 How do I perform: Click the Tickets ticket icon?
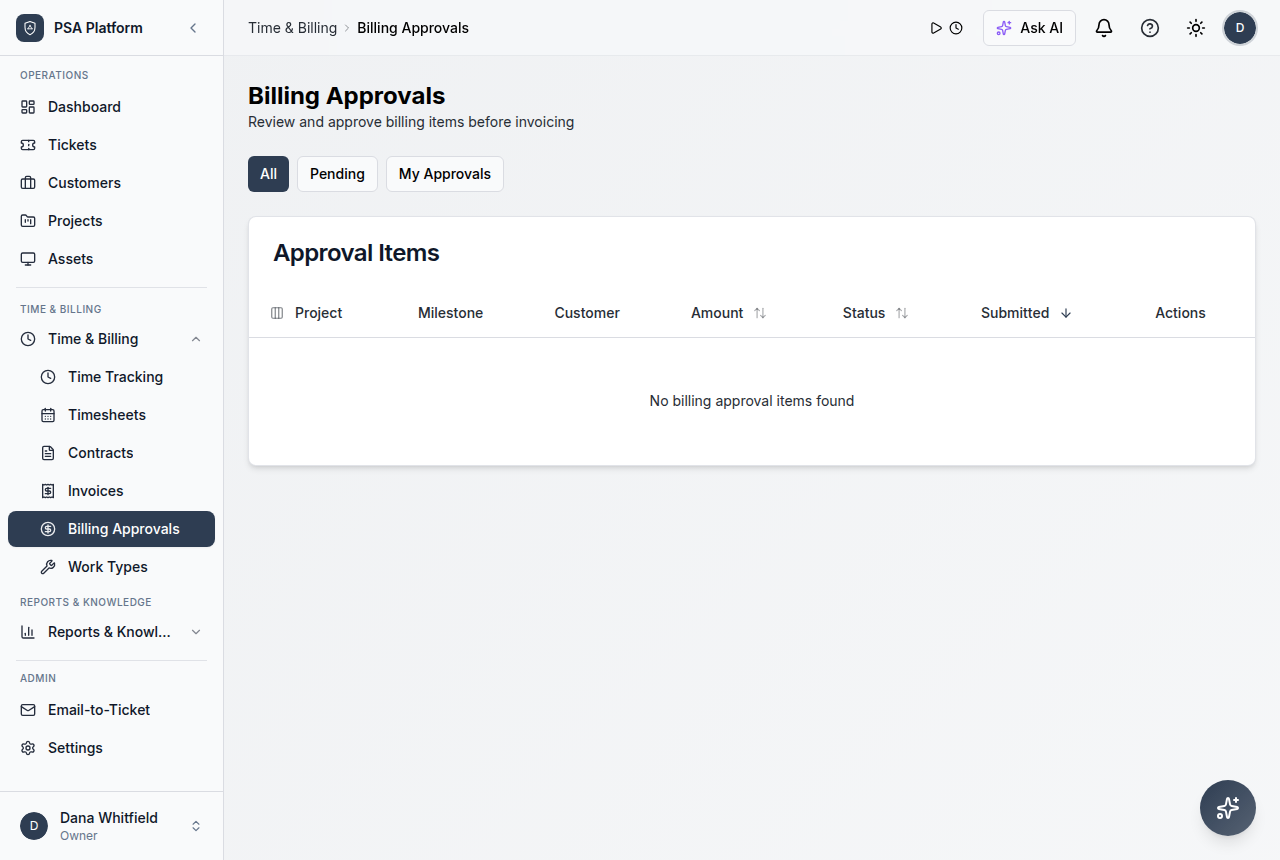coord(28,145)
